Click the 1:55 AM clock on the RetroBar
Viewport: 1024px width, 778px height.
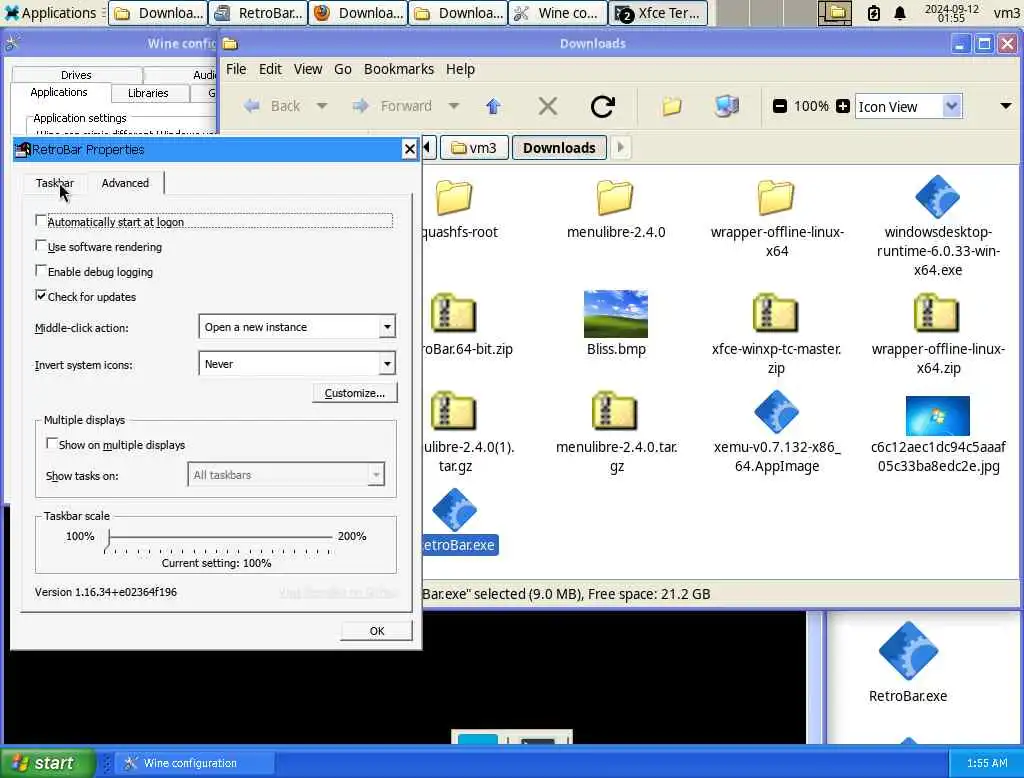tap(987, 762)
